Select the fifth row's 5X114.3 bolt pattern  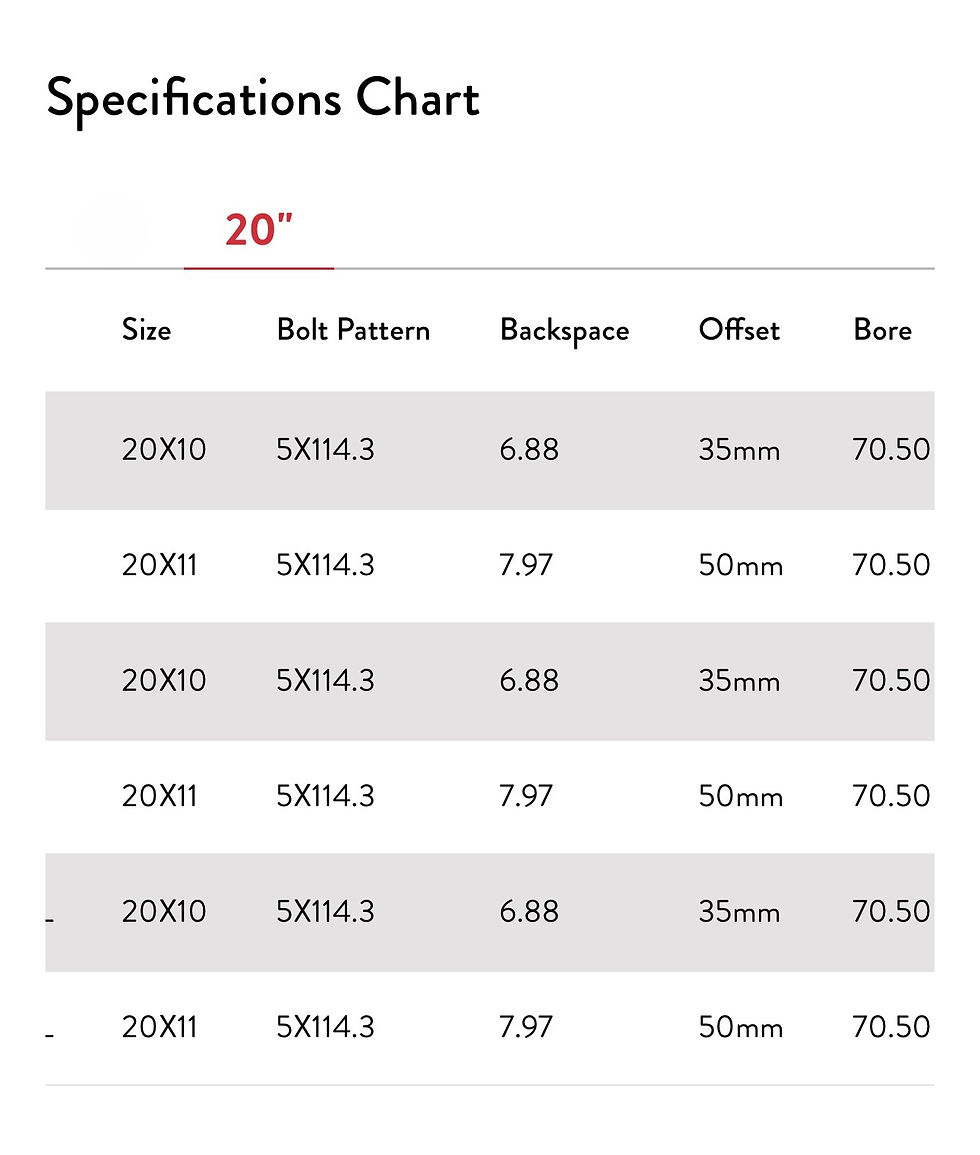click(x=325, y=912)
